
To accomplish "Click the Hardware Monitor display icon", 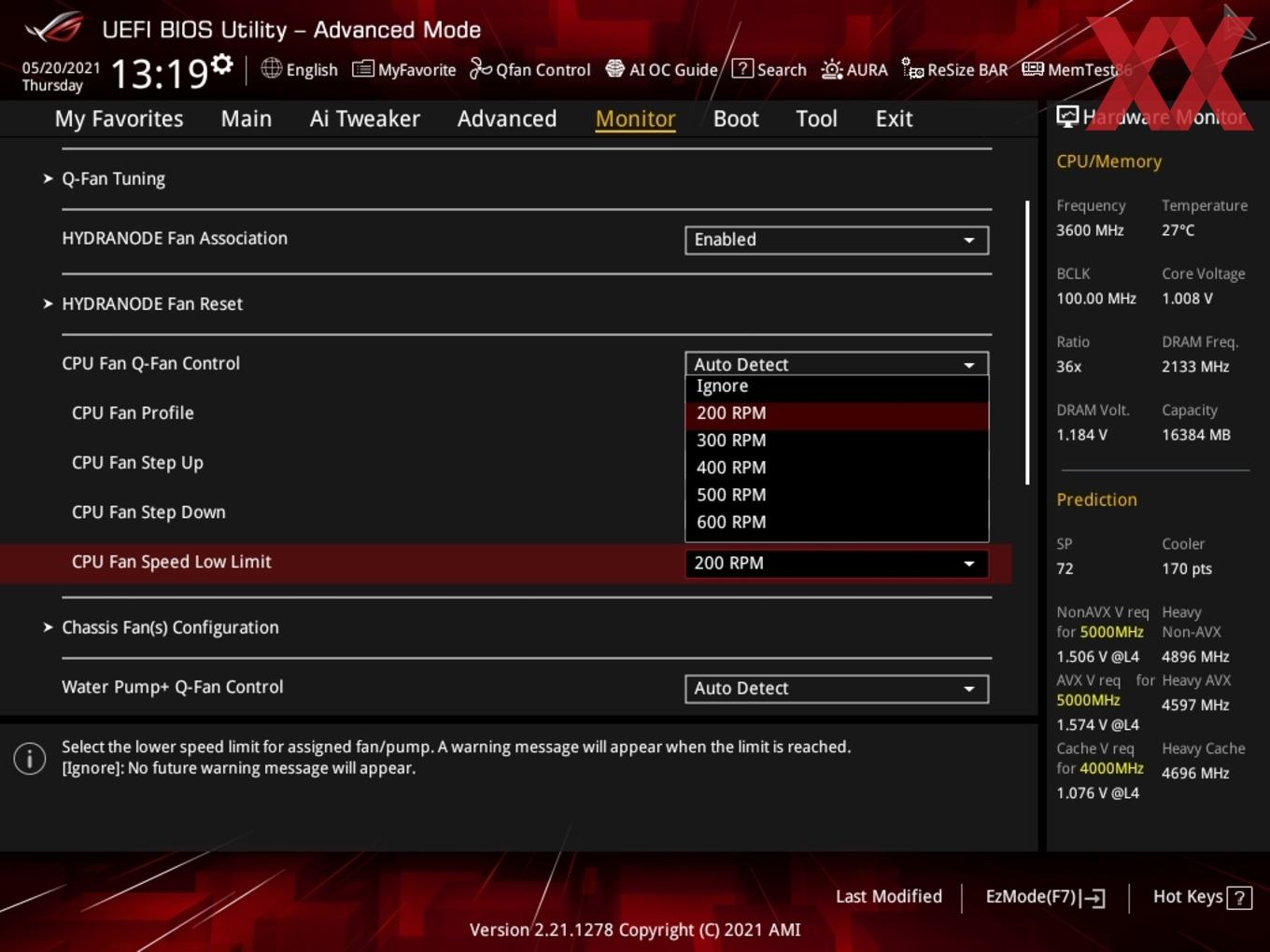I will (1067, 117).
